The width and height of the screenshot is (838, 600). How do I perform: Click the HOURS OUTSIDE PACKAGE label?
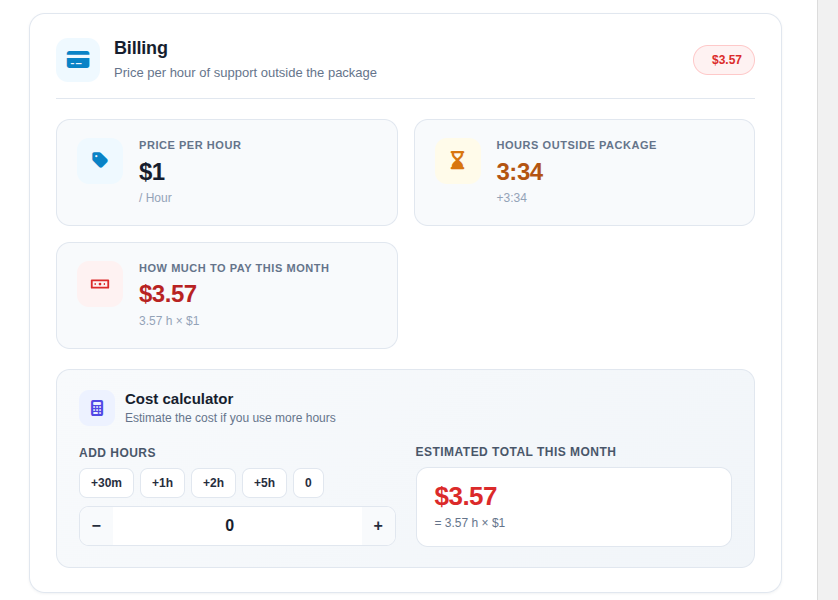pos(576,145)
